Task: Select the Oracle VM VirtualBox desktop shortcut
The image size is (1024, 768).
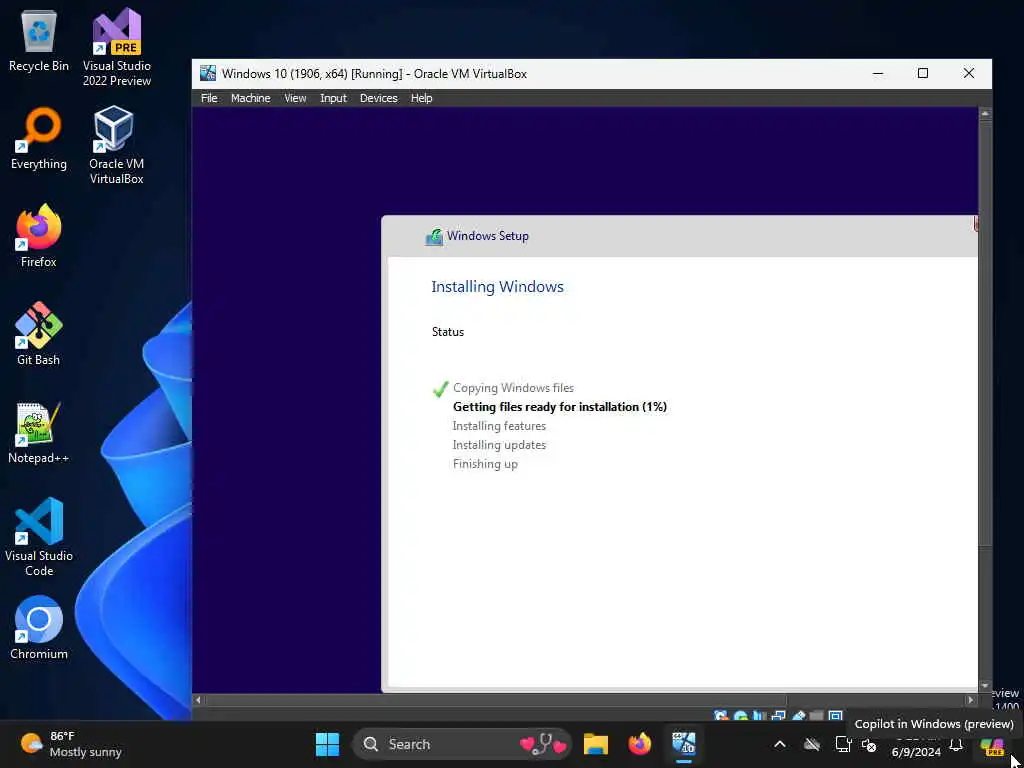Action: [116, 145]
